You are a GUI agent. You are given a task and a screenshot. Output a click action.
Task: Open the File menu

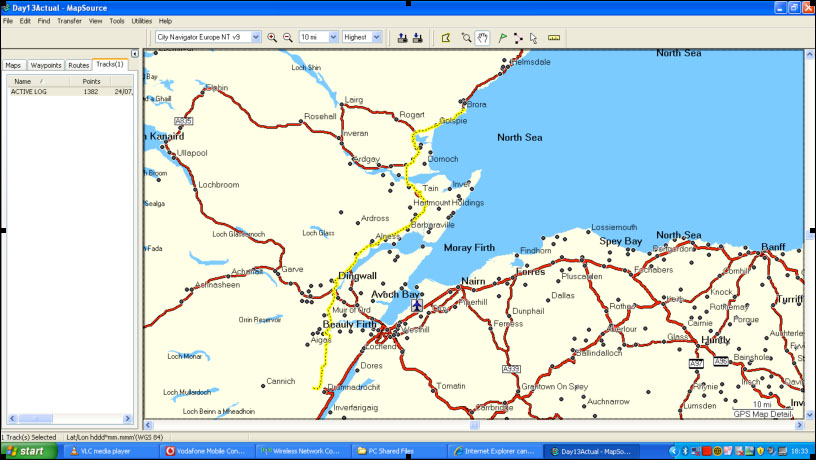click(8, 21)
